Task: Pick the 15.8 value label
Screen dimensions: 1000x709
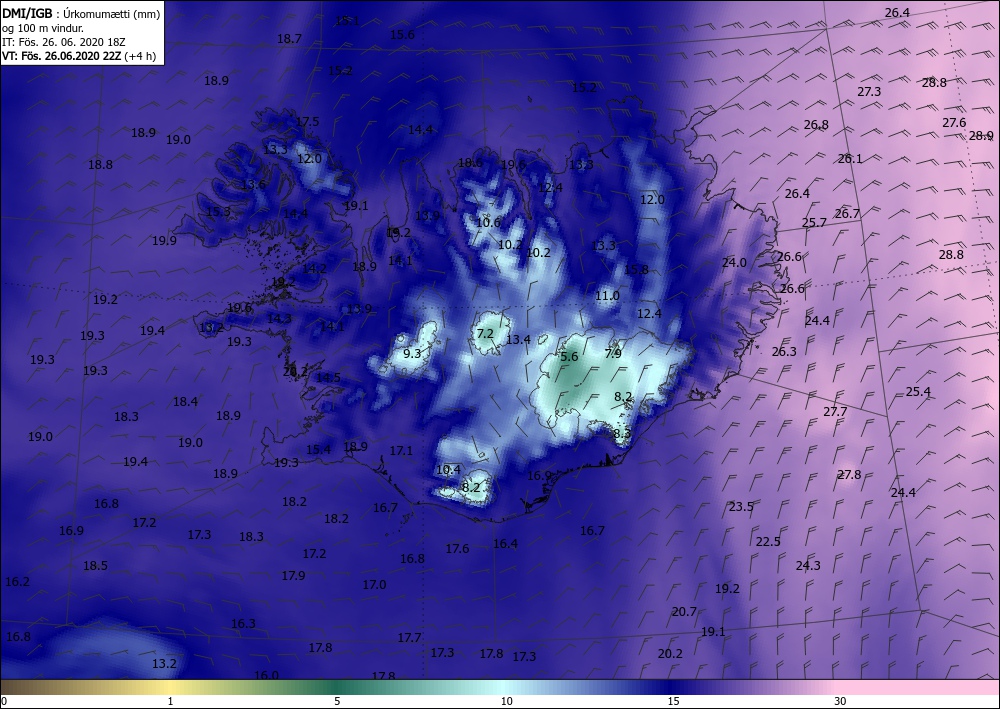Action: (x=636, y=270)
